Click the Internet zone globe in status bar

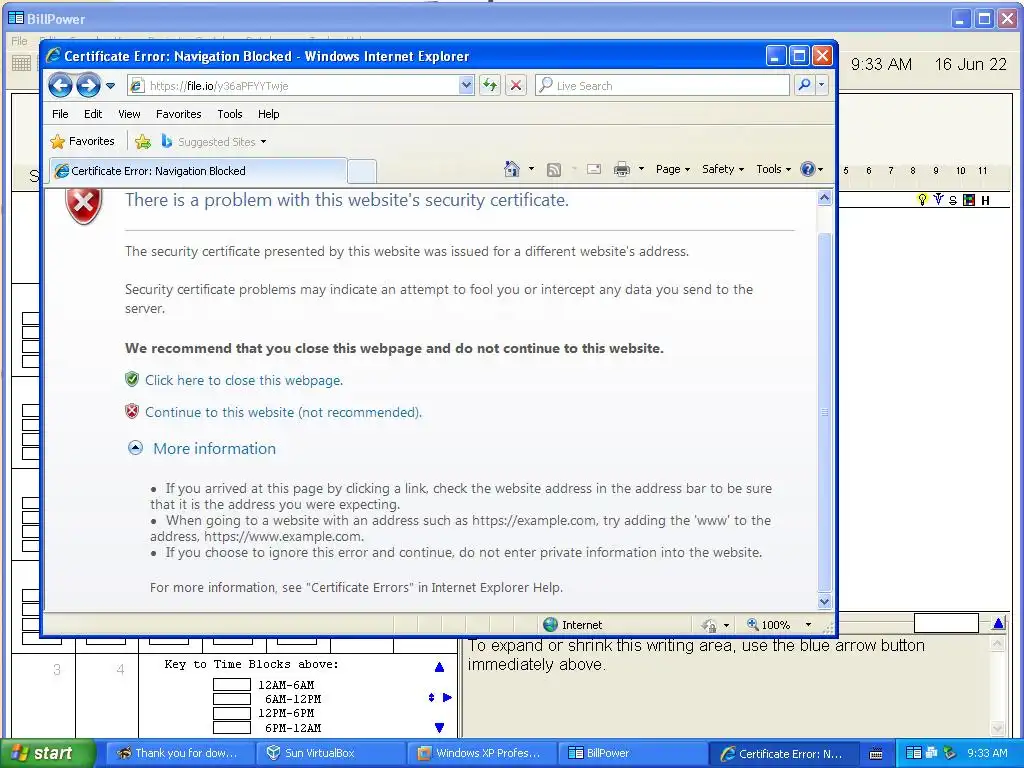[x=551, y=624]
